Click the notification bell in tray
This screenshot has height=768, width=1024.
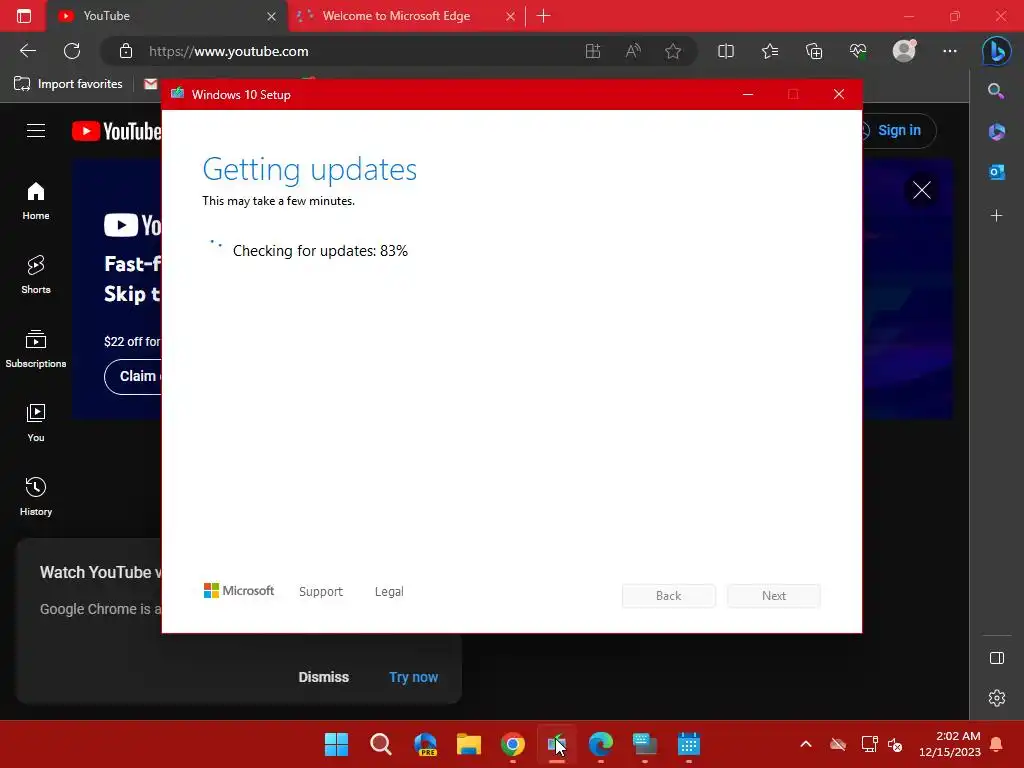(997, 744)
